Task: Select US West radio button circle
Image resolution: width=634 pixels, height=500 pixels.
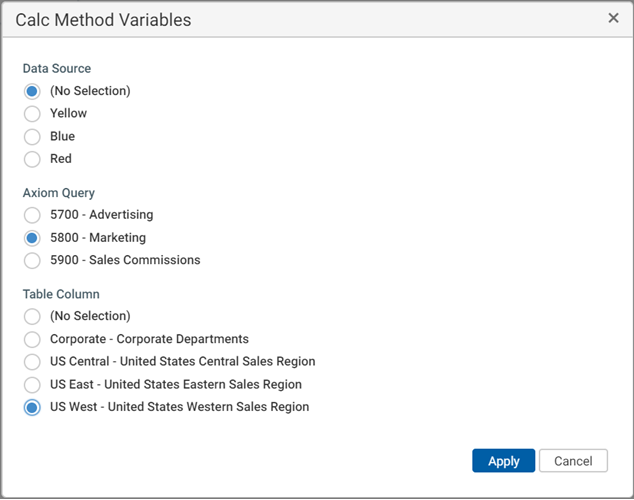Action: point(32,407)
